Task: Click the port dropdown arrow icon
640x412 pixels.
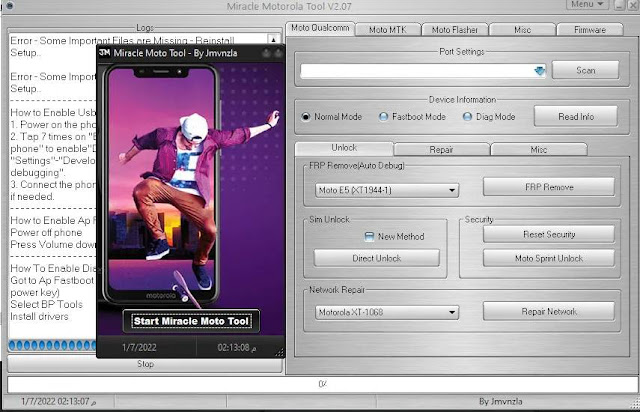Action: tap(540, 71)
